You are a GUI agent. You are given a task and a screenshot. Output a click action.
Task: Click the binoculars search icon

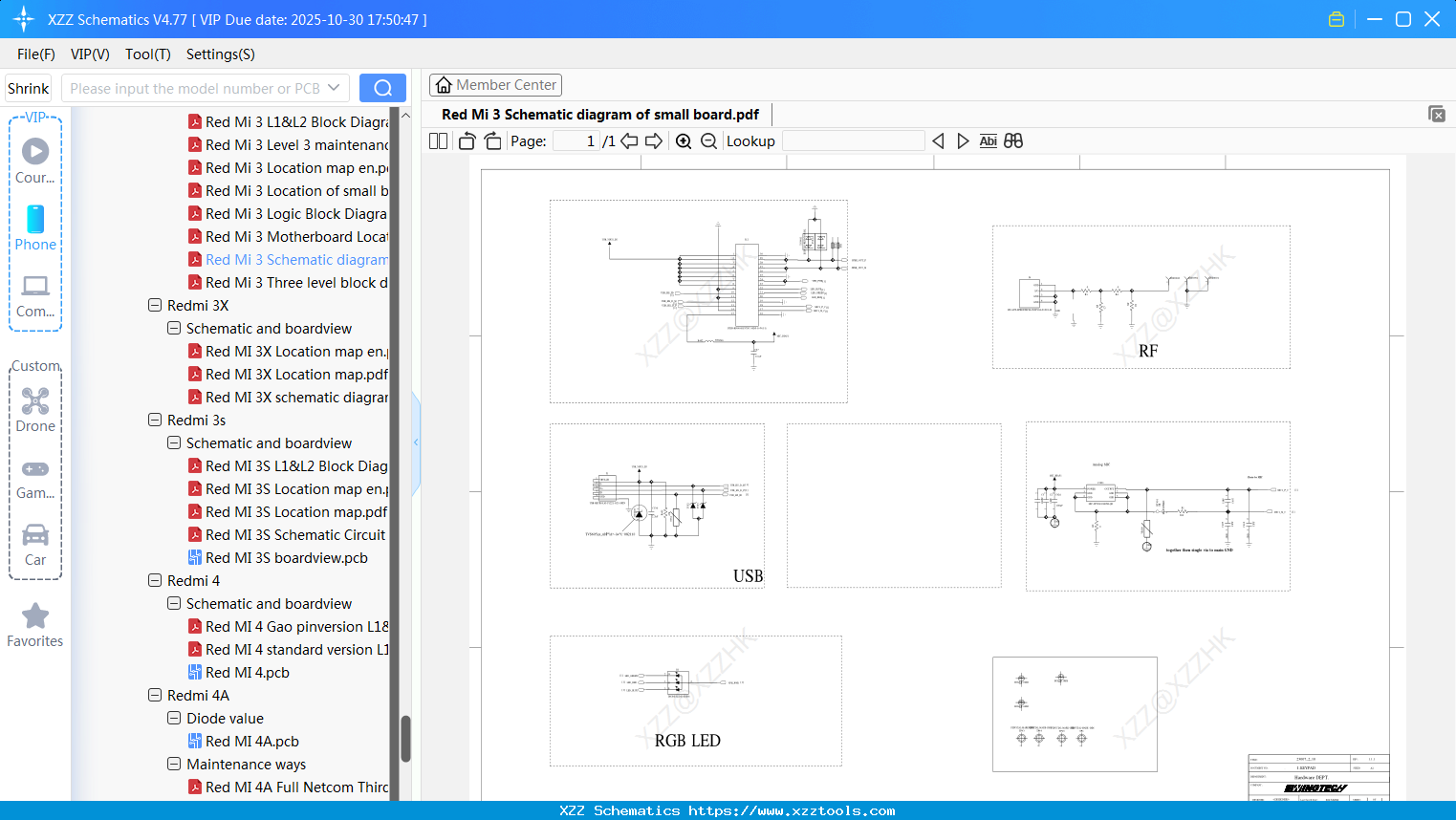pyautogui.click(x=1013, y=141)
